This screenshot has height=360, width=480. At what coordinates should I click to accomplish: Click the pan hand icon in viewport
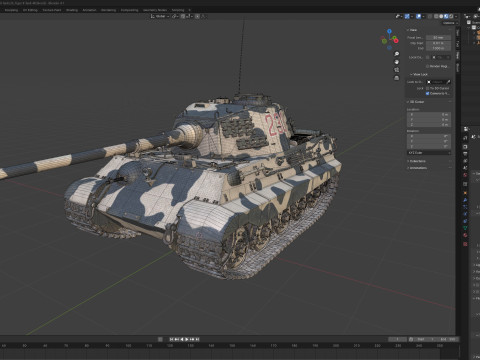click(x=397, y=62)
